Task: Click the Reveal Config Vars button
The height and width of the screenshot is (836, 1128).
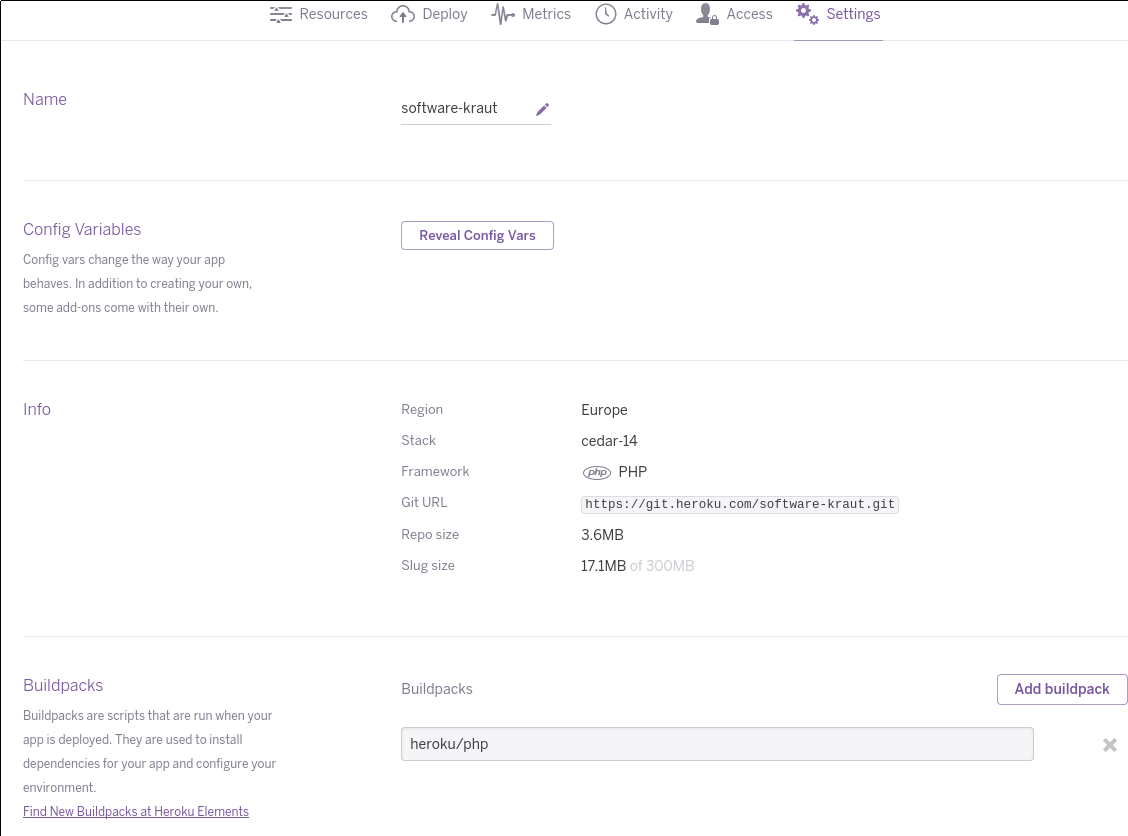Action: [x=477, y=235]
